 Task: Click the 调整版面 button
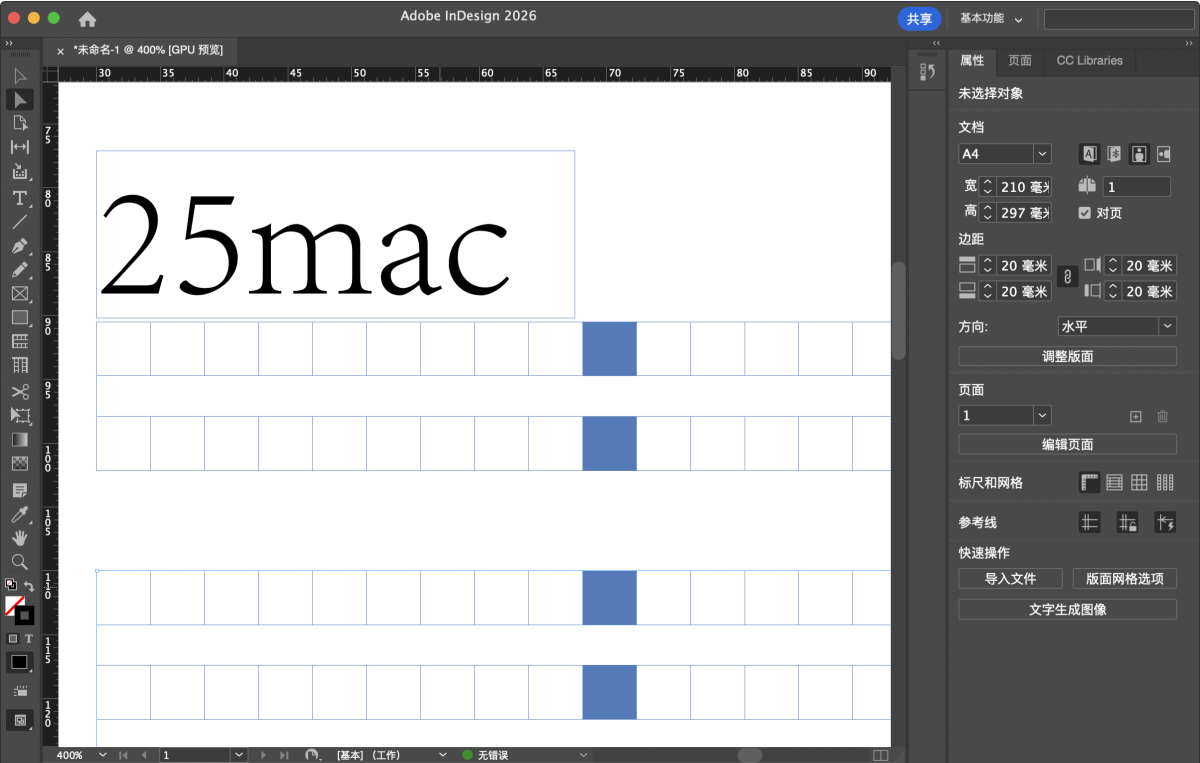coord(1067,356)
